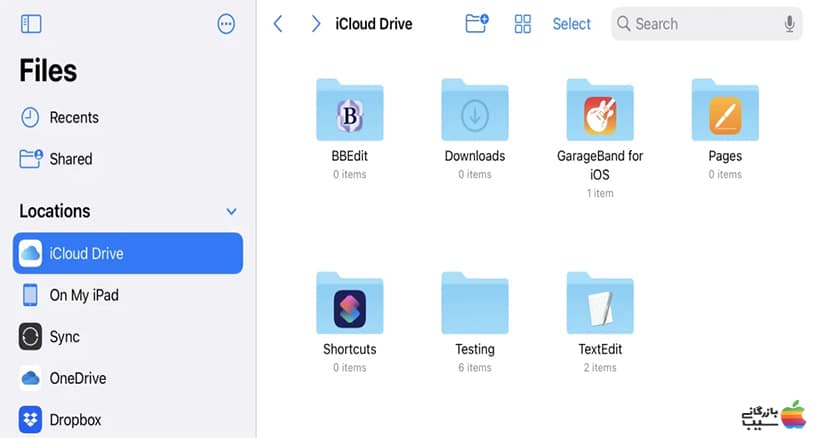
Task: Click the iCloud Drive cloud icon
Action: click(x=31, y=253)
